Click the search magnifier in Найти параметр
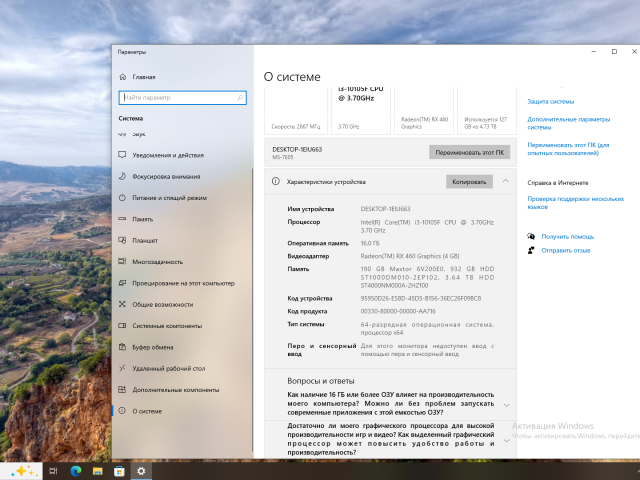 coord(240,98)
